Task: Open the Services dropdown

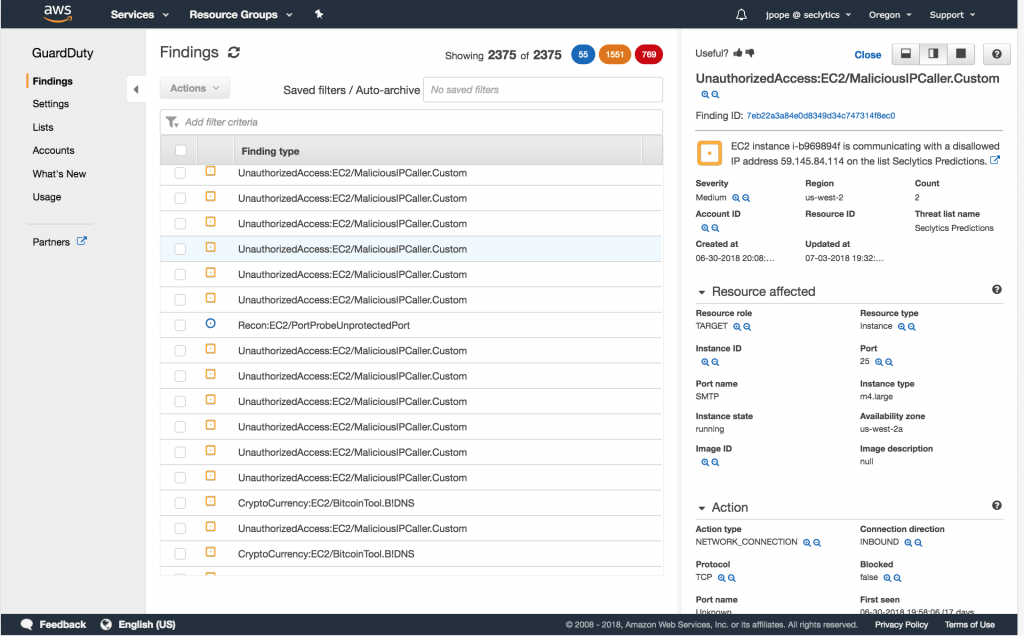Action: (x=139, y=14)
